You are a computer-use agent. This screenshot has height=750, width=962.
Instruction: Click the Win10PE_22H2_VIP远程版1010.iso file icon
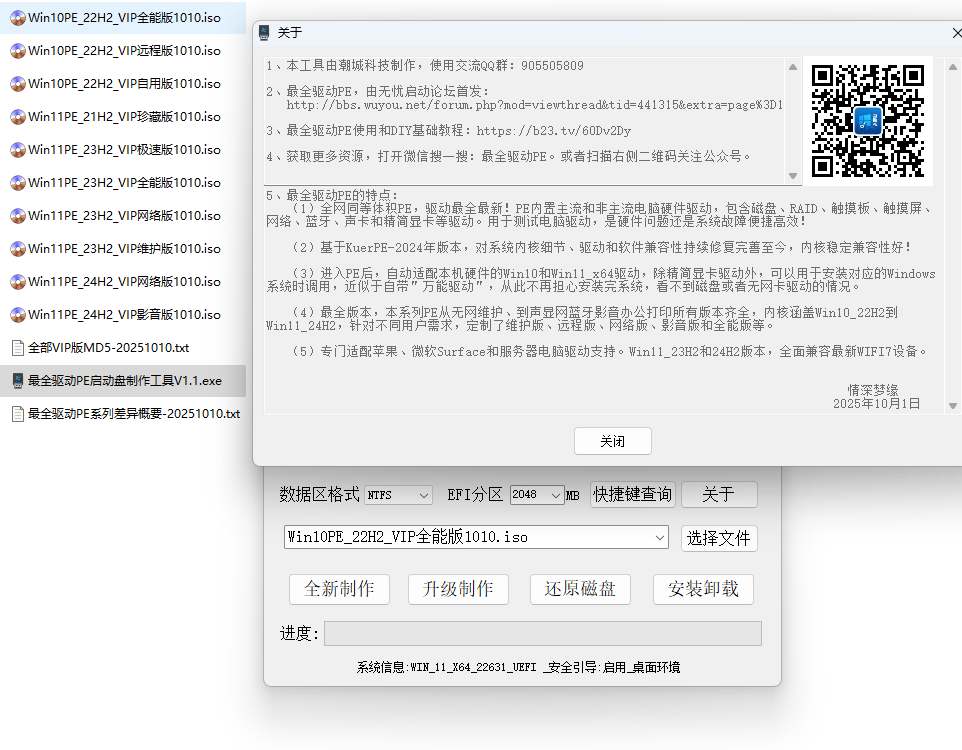click(x=18, y=50)
